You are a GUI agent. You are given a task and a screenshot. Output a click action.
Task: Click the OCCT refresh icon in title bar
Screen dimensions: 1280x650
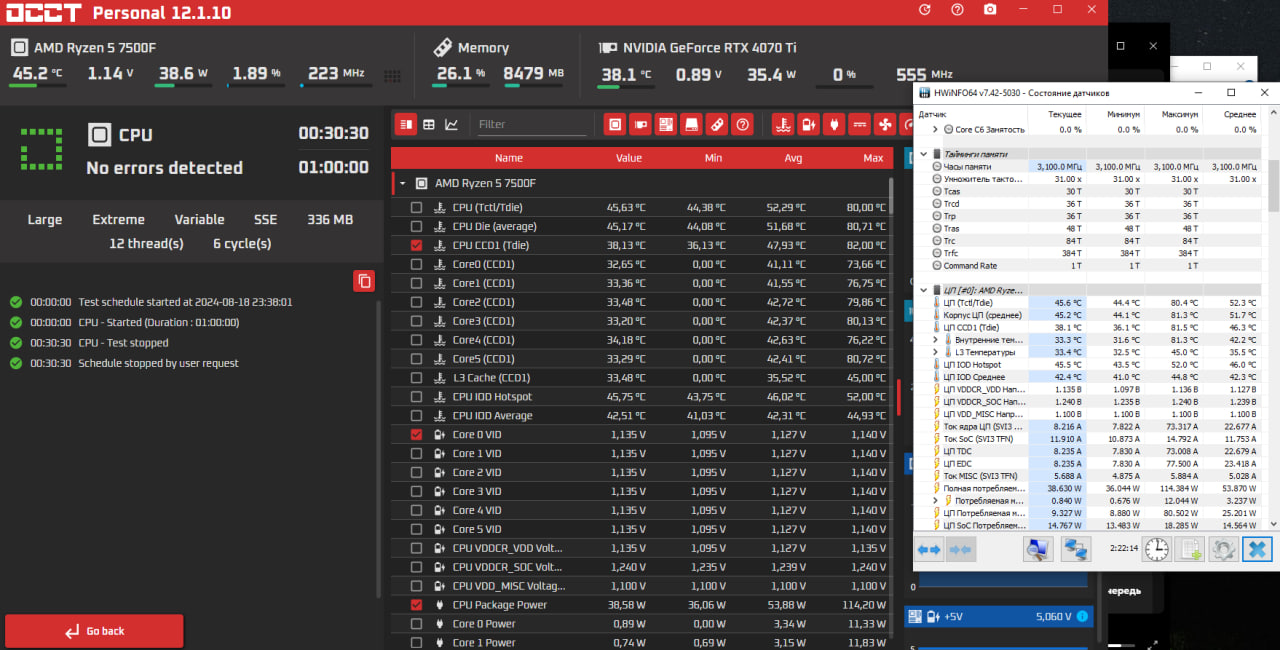tap(924, 10)
